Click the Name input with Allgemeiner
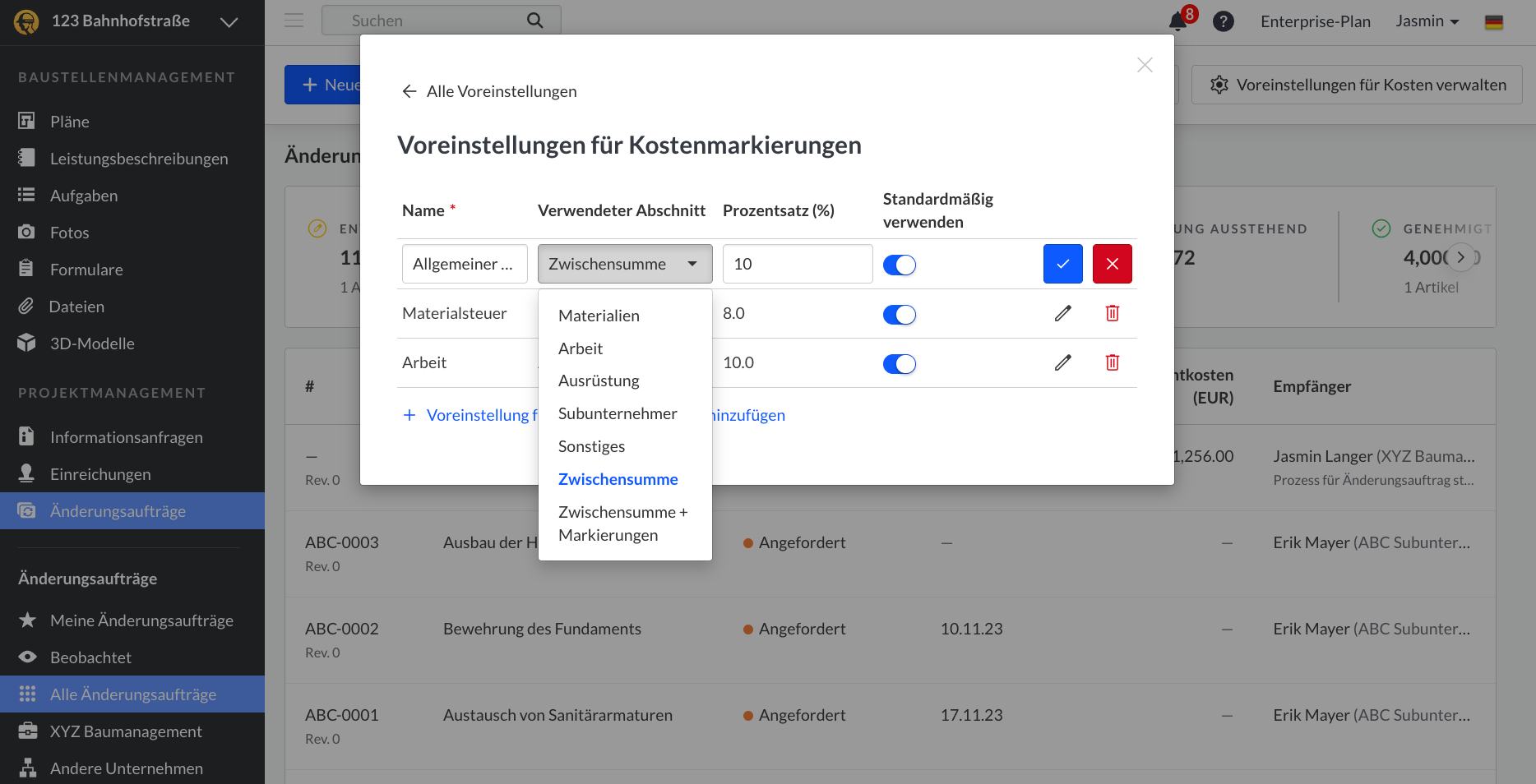 tap(465, 264)
